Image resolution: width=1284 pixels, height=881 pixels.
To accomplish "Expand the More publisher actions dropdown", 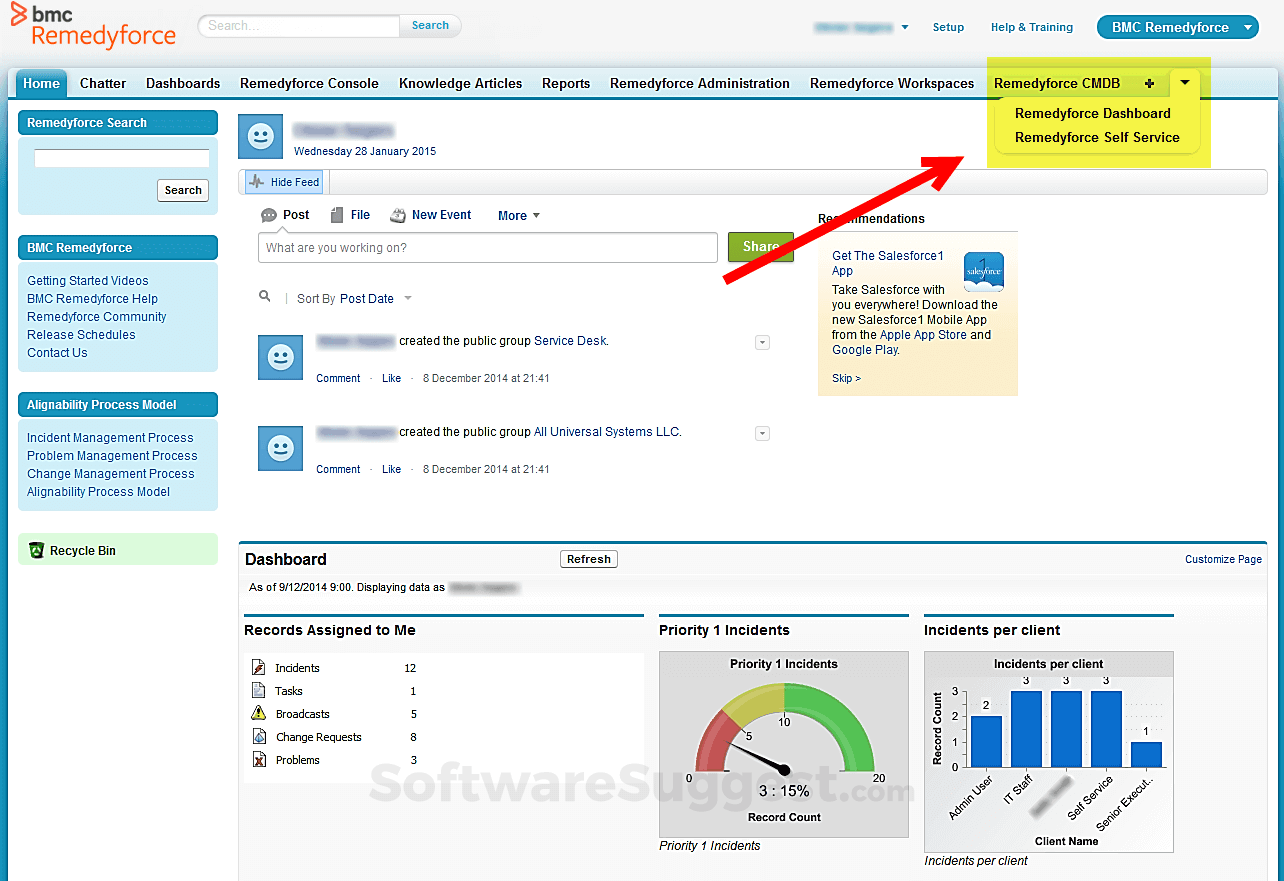I will click(x=519, y=215).
